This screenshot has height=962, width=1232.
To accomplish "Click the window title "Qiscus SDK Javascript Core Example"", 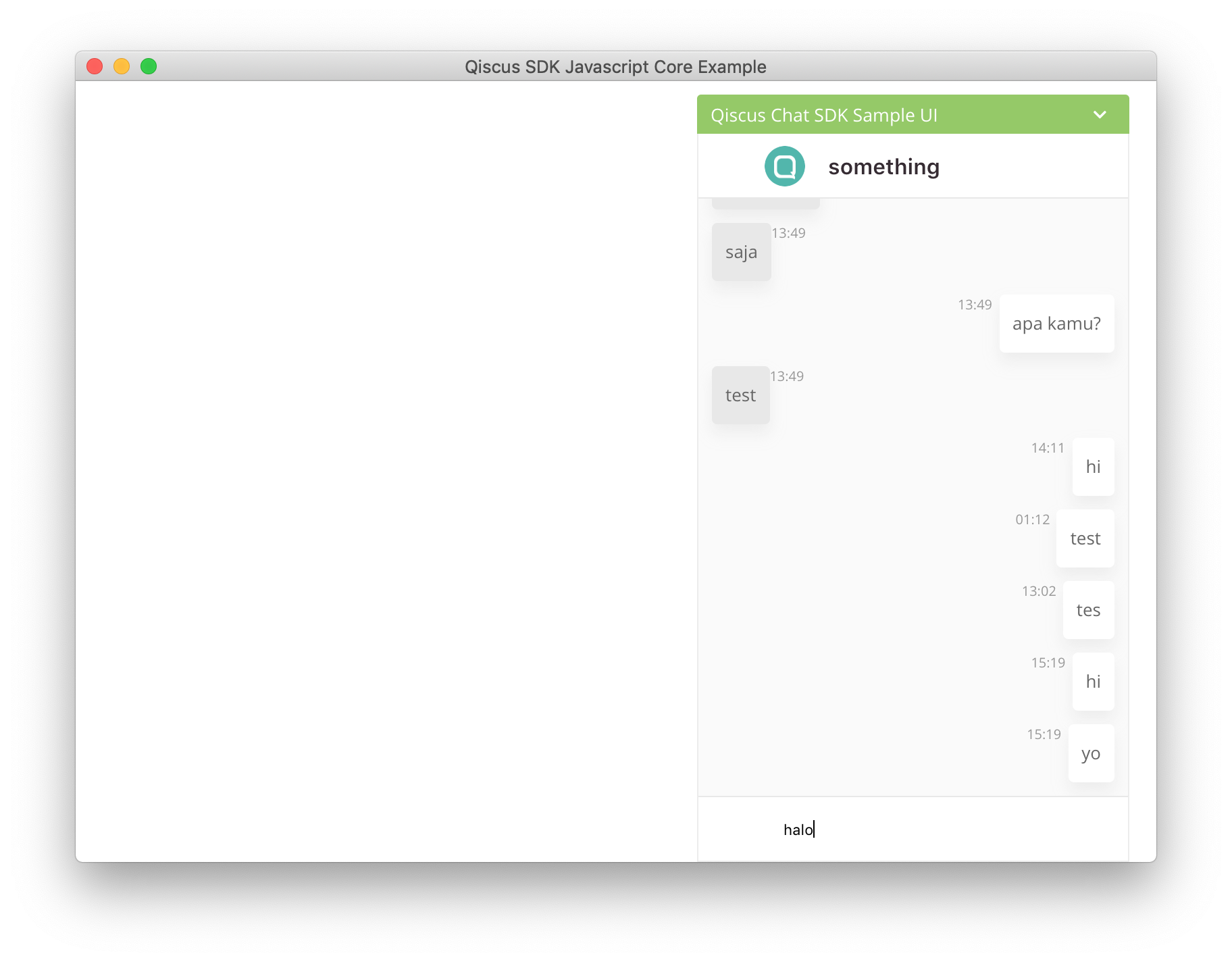I will [x=615, y=67].
